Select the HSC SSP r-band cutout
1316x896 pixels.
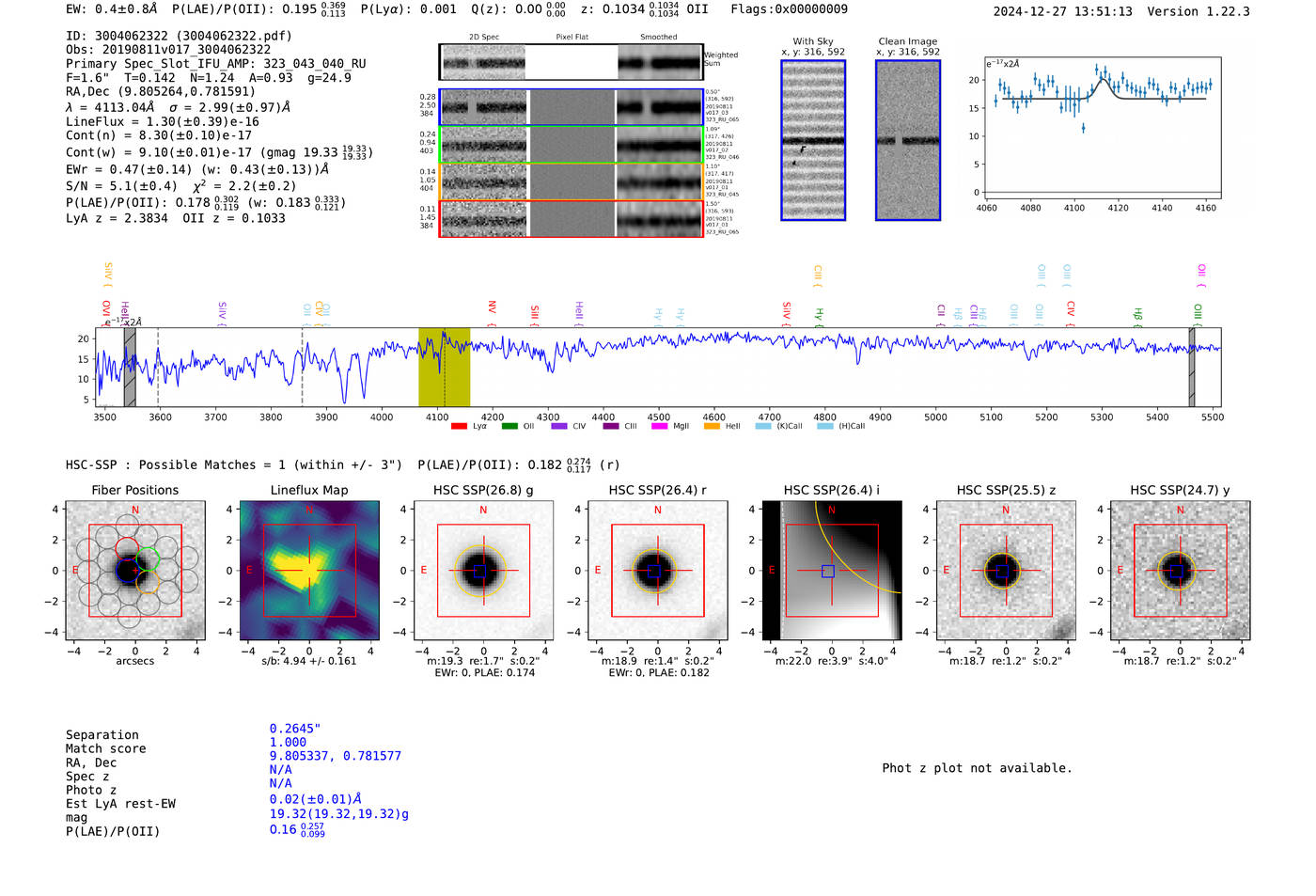click(x=658, y=571)
